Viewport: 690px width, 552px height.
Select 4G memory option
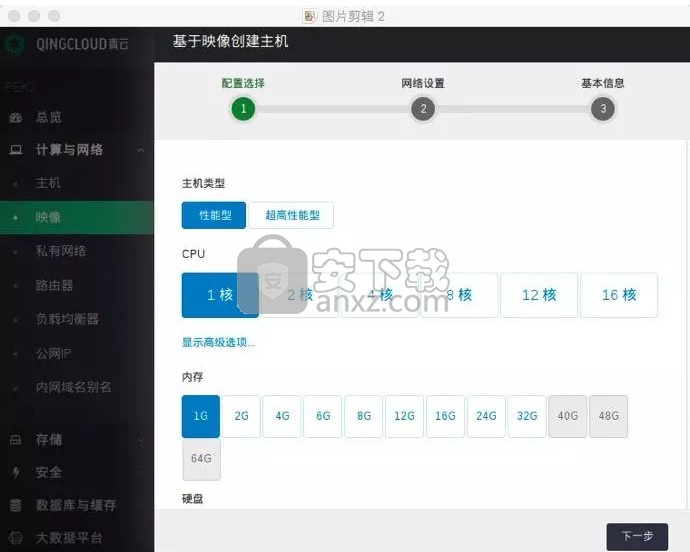(x=282, y=416)
